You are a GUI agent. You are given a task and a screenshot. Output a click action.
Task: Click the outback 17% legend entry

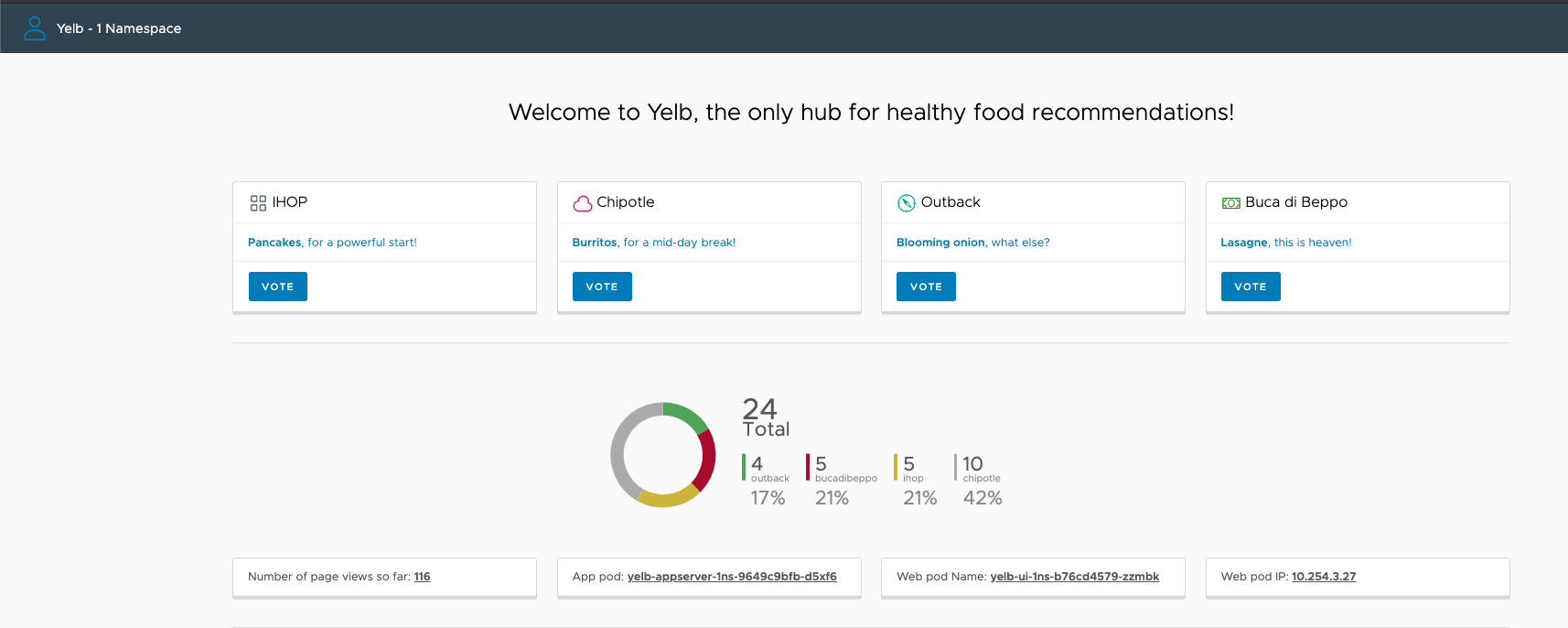(767, 481)
